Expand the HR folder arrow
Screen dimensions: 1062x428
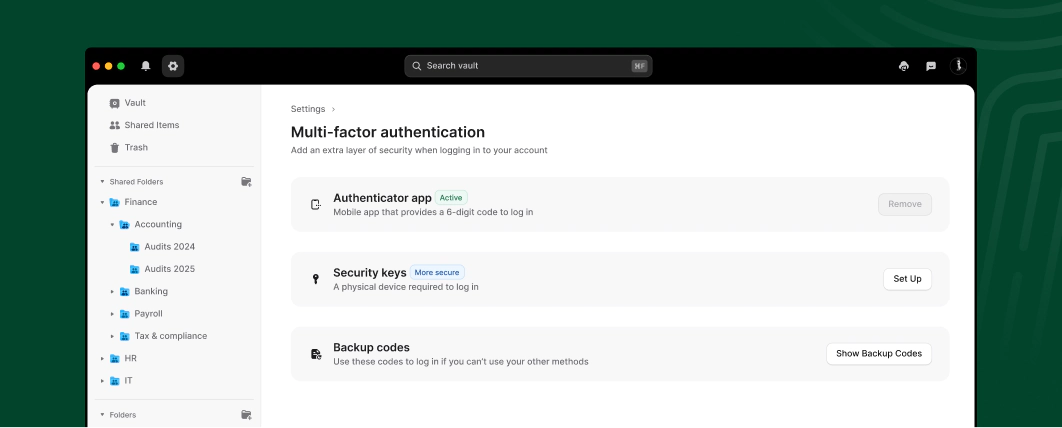102,359
